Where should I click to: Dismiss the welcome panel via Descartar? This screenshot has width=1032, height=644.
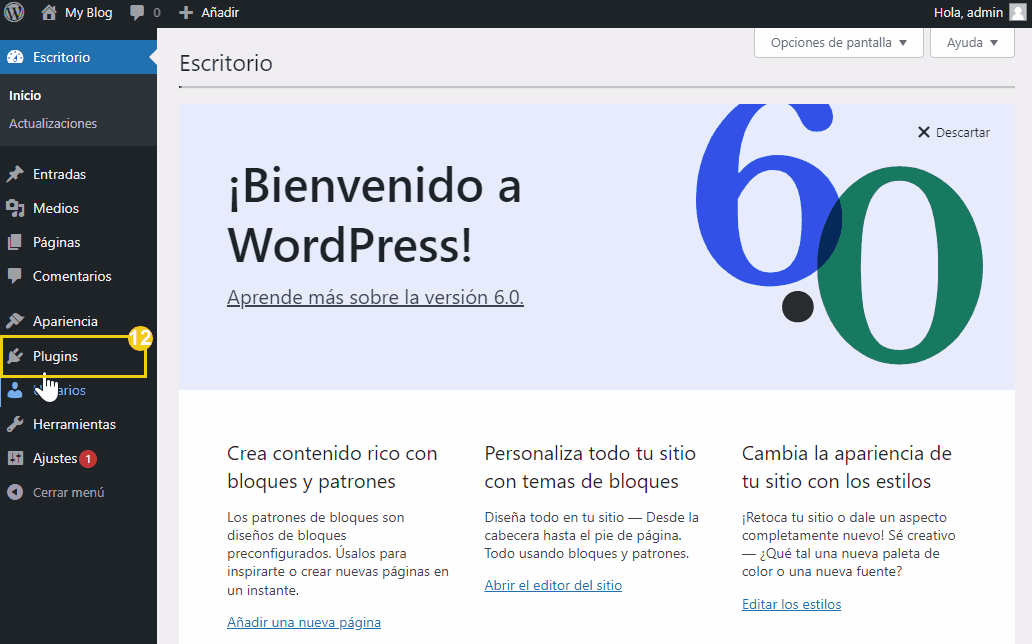tap(954, 132)
